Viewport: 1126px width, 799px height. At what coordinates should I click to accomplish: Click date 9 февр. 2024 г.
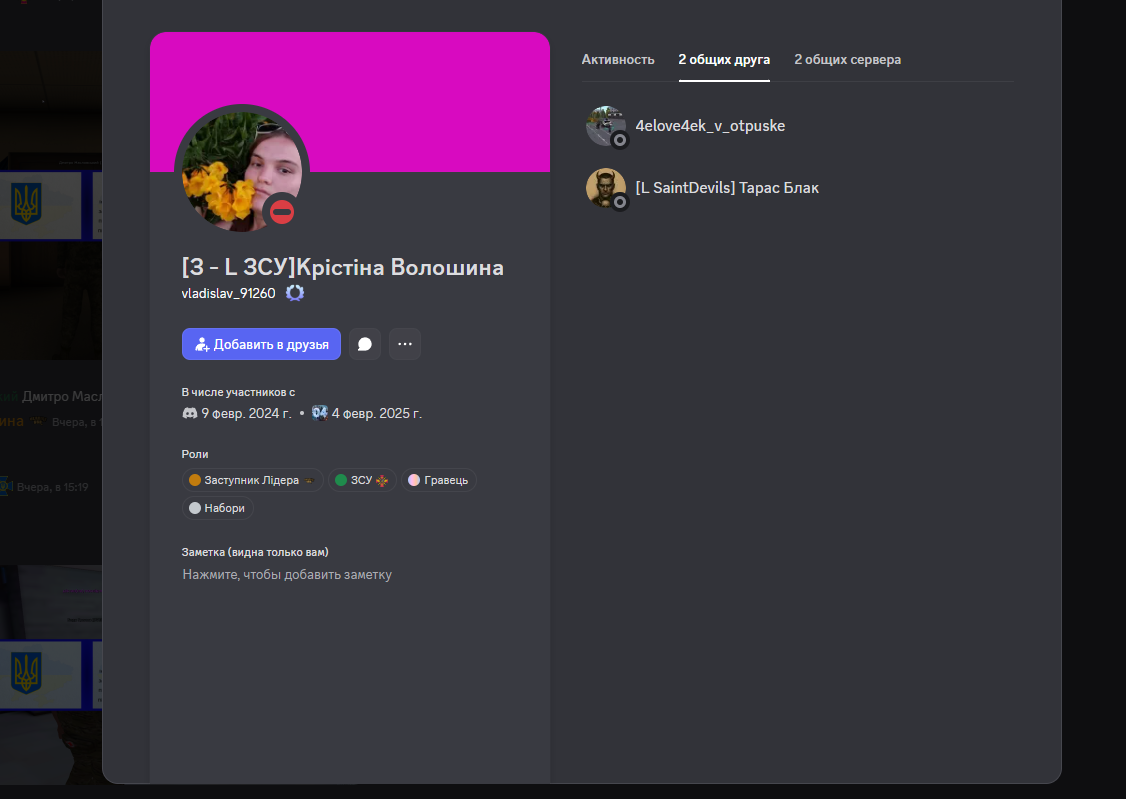click(x=246, y=413)
